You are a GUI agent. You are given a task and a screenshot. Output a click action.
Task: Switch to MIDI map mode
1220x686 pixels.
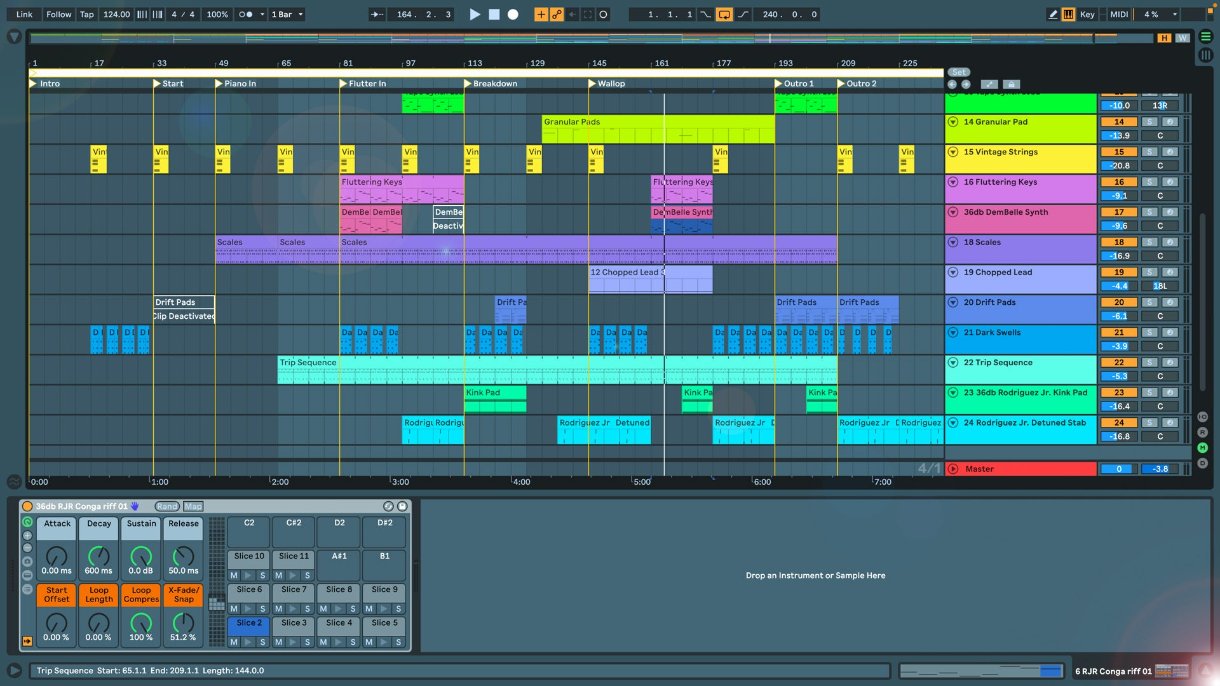[x=1119, y=15]
